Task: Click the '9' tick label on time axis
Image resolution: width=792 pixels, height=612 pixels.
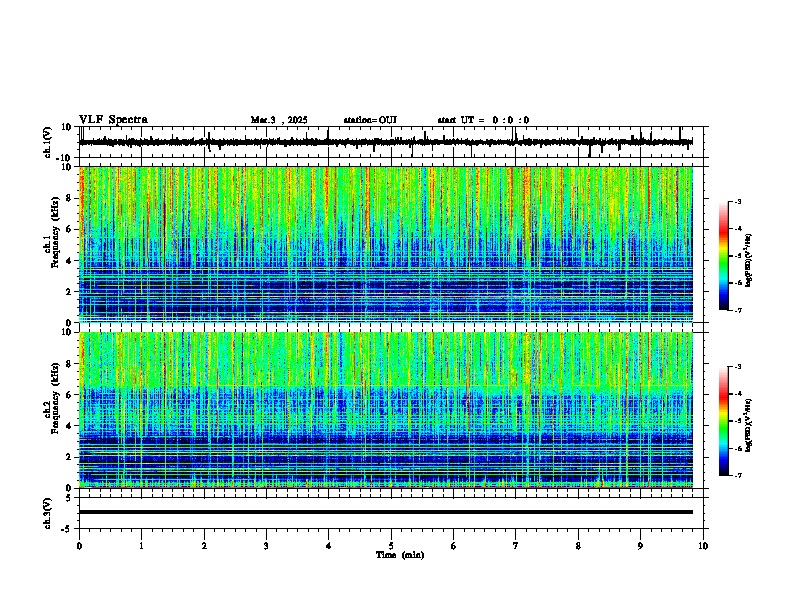Action: 640,546
